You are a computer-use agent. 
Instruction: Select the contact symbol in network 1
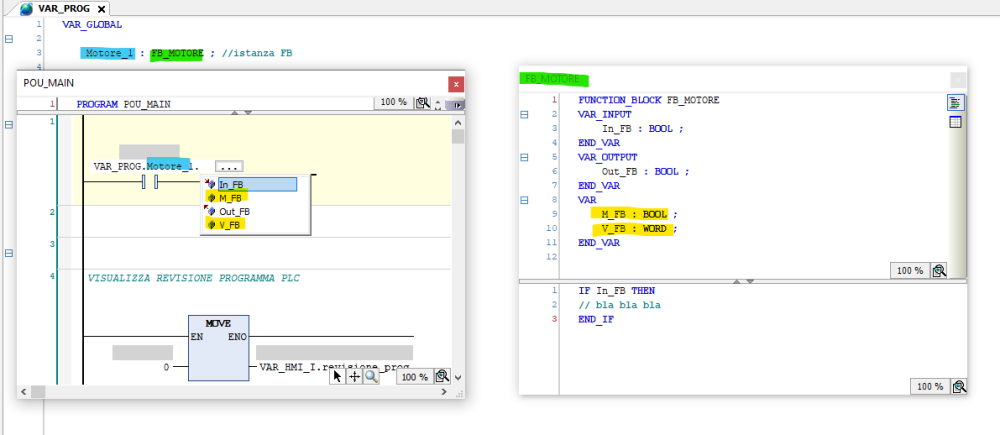coord(150,183)
